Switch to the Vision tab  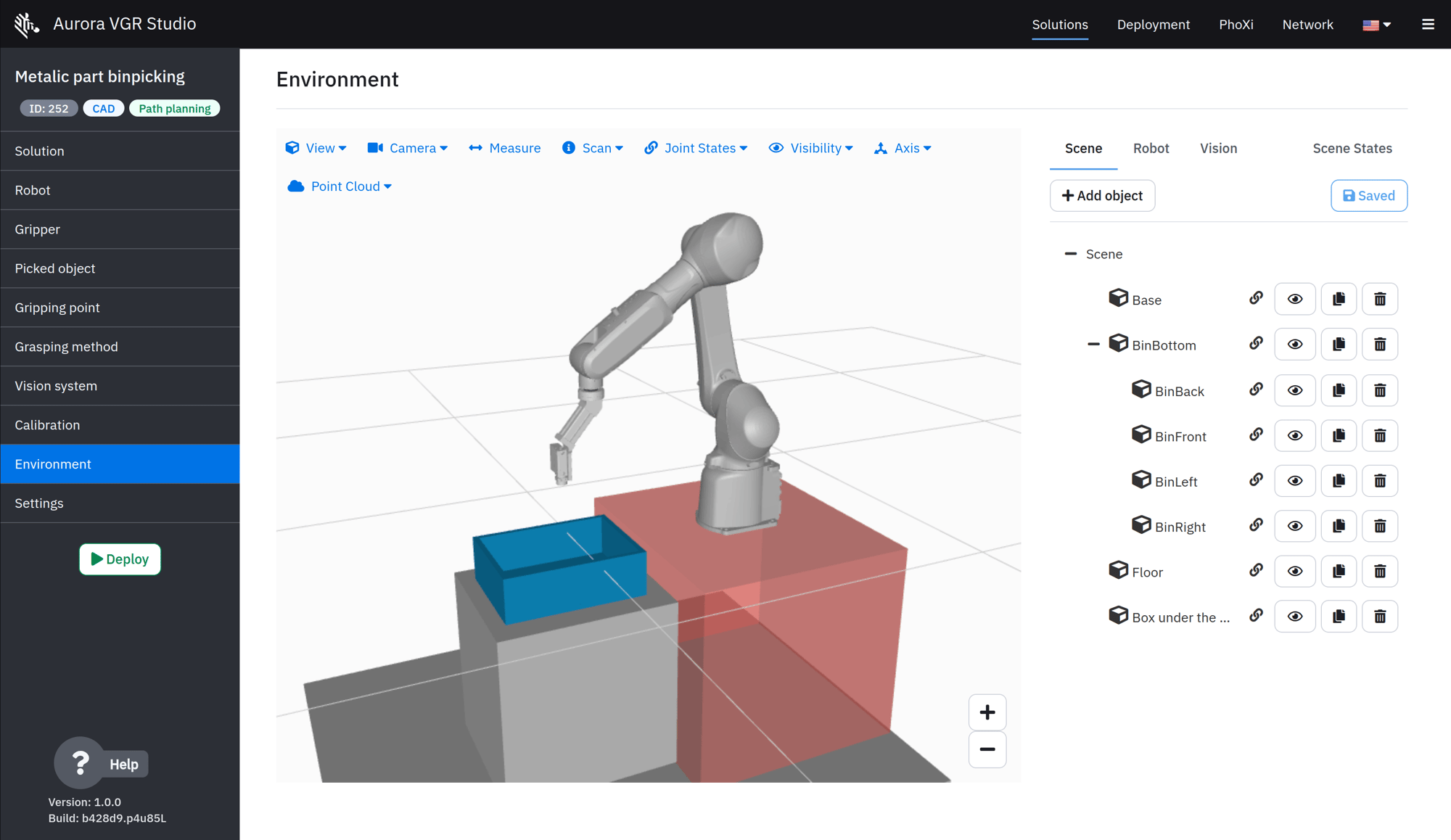point(1218,148)
